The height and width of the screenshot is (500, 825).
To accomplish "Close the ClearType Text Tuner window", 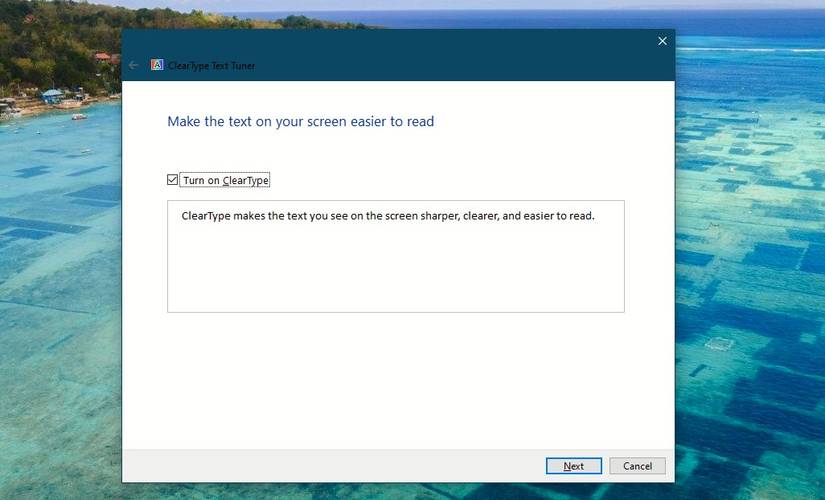I will click(662, 41).
